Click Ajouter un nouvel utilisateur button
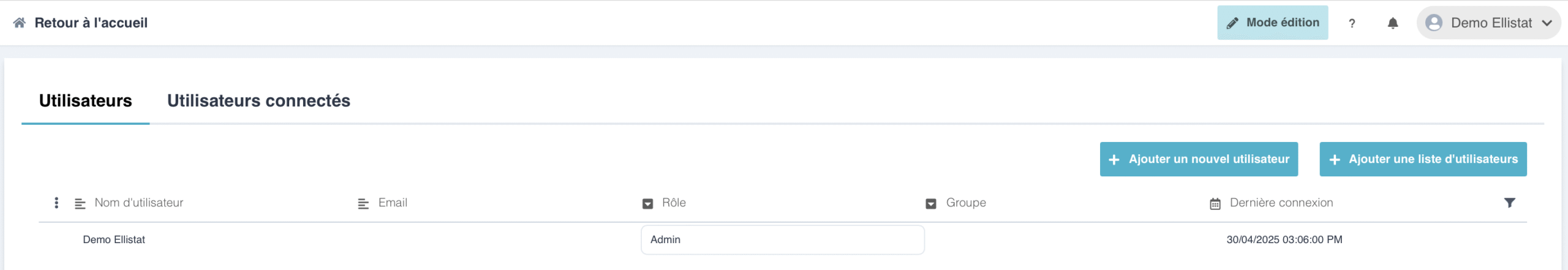 (x=1199, y=159)
